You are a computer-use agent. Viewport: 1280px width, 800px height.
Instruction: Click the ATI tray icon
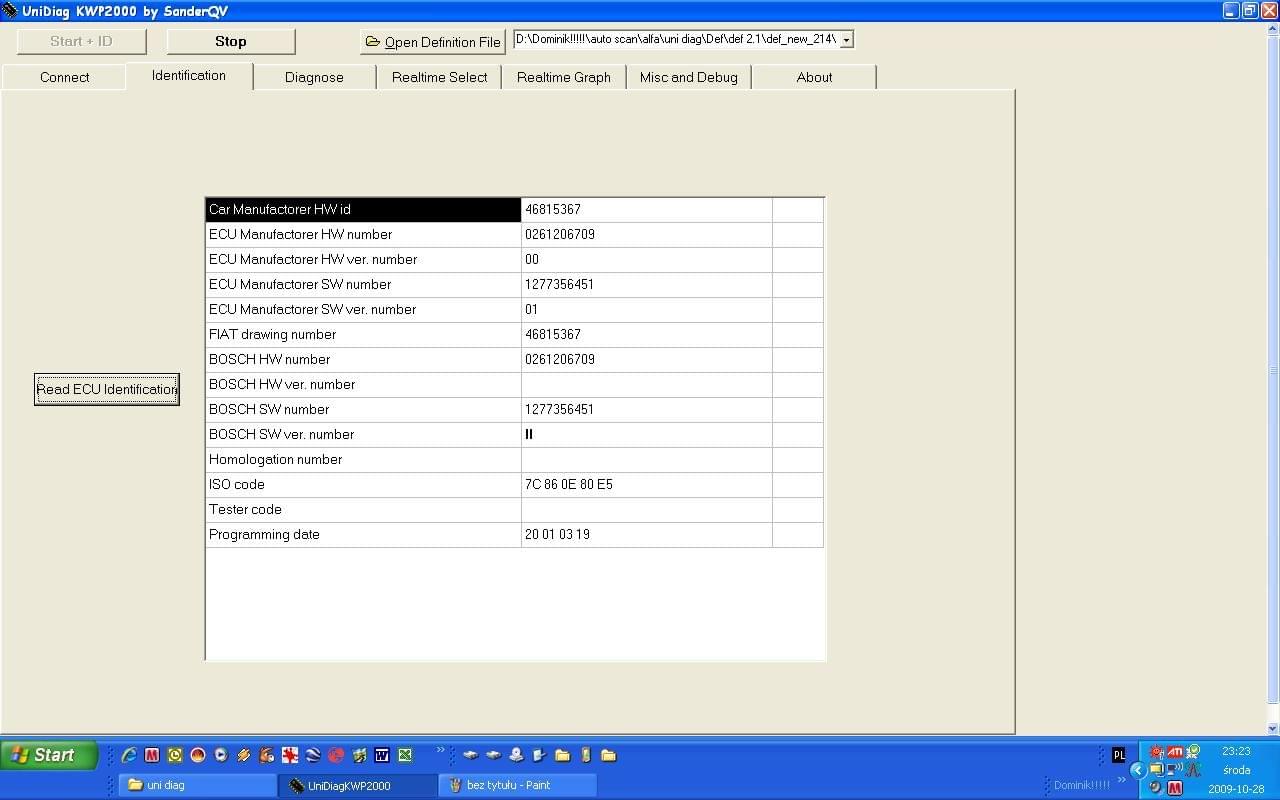tap(1175, 752)
